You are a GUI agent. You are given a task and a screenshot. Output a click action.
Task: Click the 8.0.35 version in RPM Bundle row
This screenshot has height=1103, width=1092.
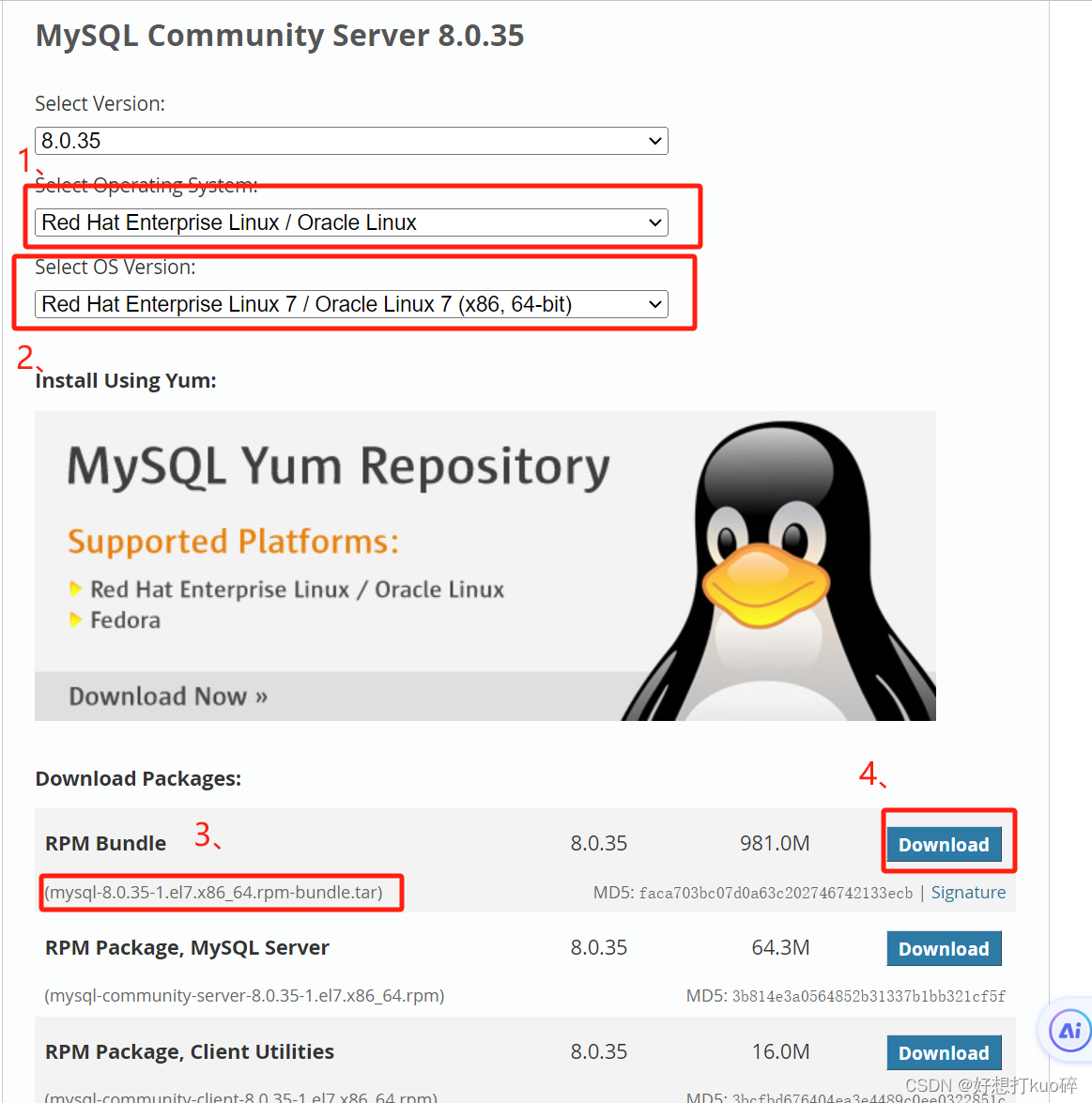(x=599, y=843)
